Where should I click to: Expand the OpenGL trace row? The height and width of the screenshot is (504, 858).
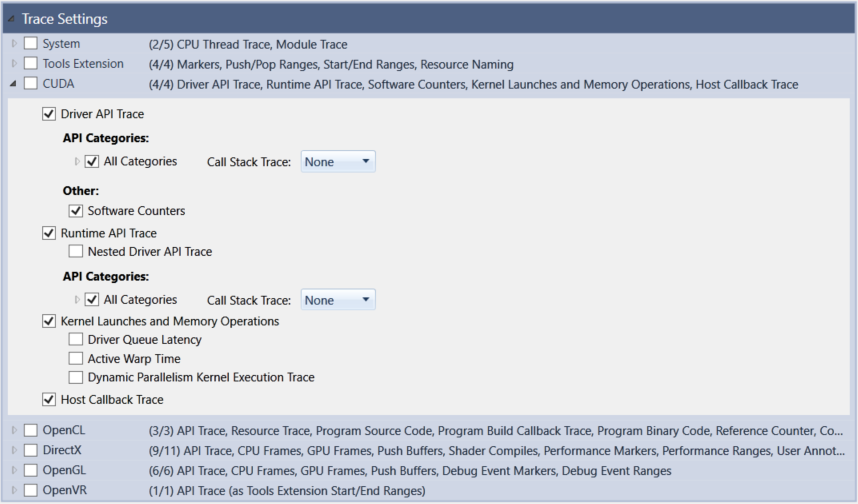click(14, 470)
